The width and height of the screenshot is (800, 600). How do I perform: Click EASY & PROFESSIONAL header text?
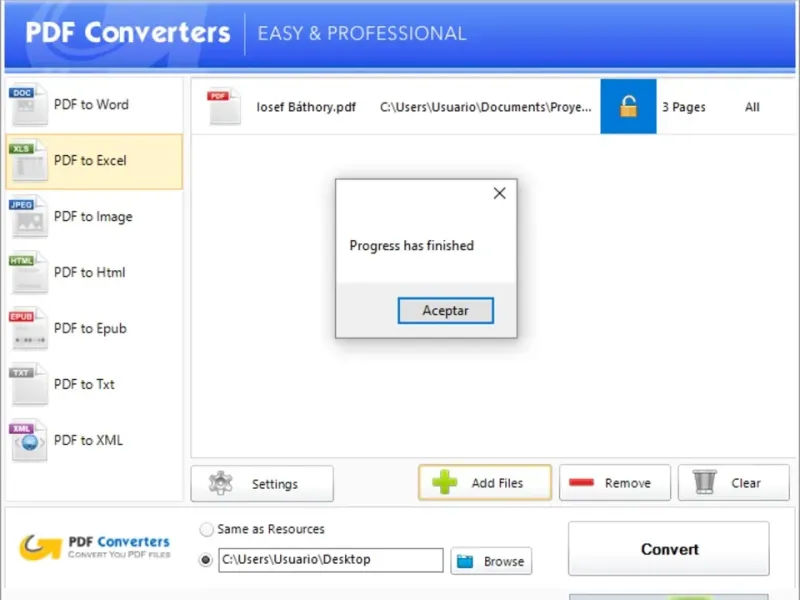click(362, 34)
